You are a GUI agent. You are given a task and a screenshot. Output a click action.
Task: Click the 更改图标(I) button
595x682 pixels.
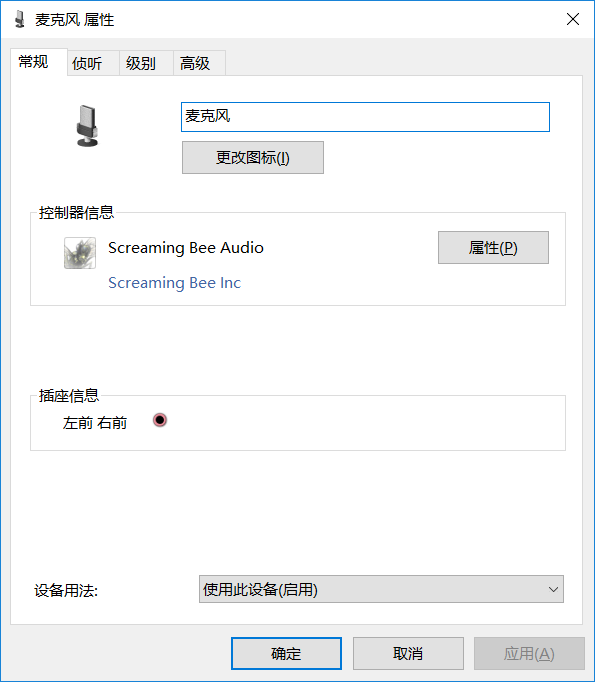(253, 157)
